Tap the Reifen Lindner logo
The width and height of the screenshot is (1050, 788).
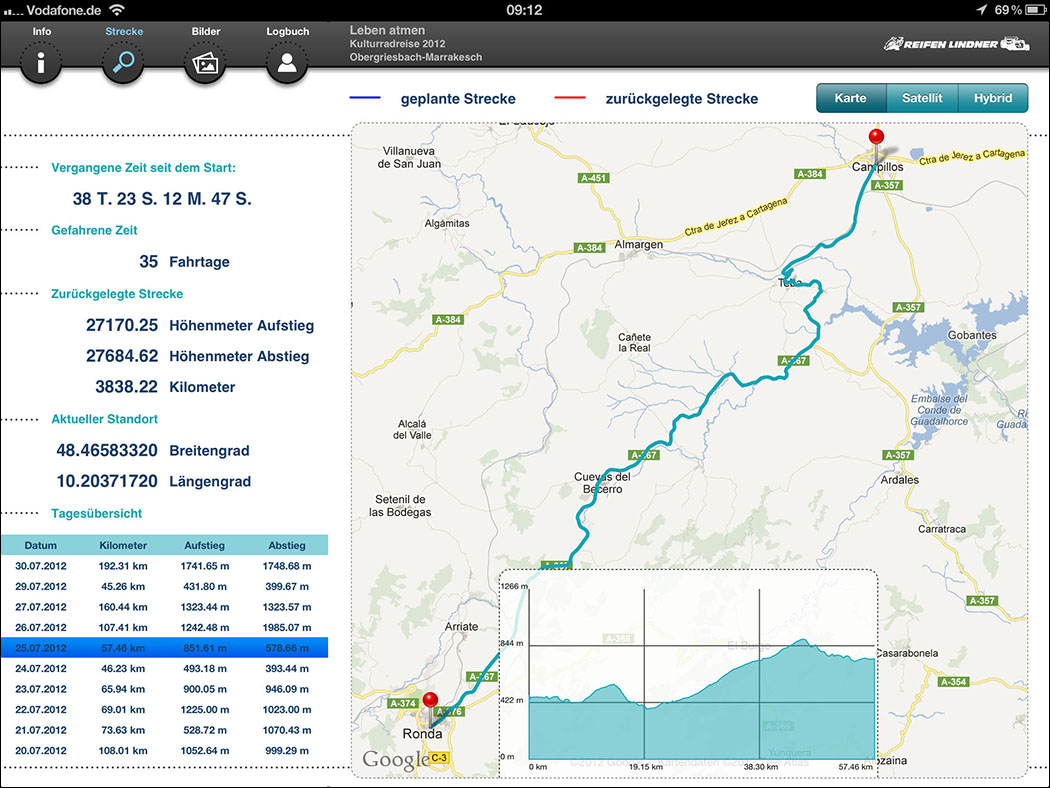point(956,44)
